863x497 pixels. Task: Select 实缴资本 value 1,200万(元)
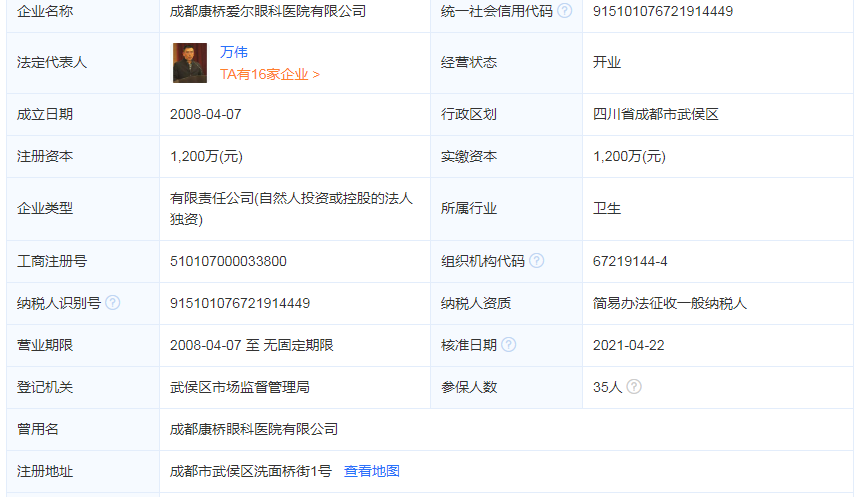tap(629, 156)
